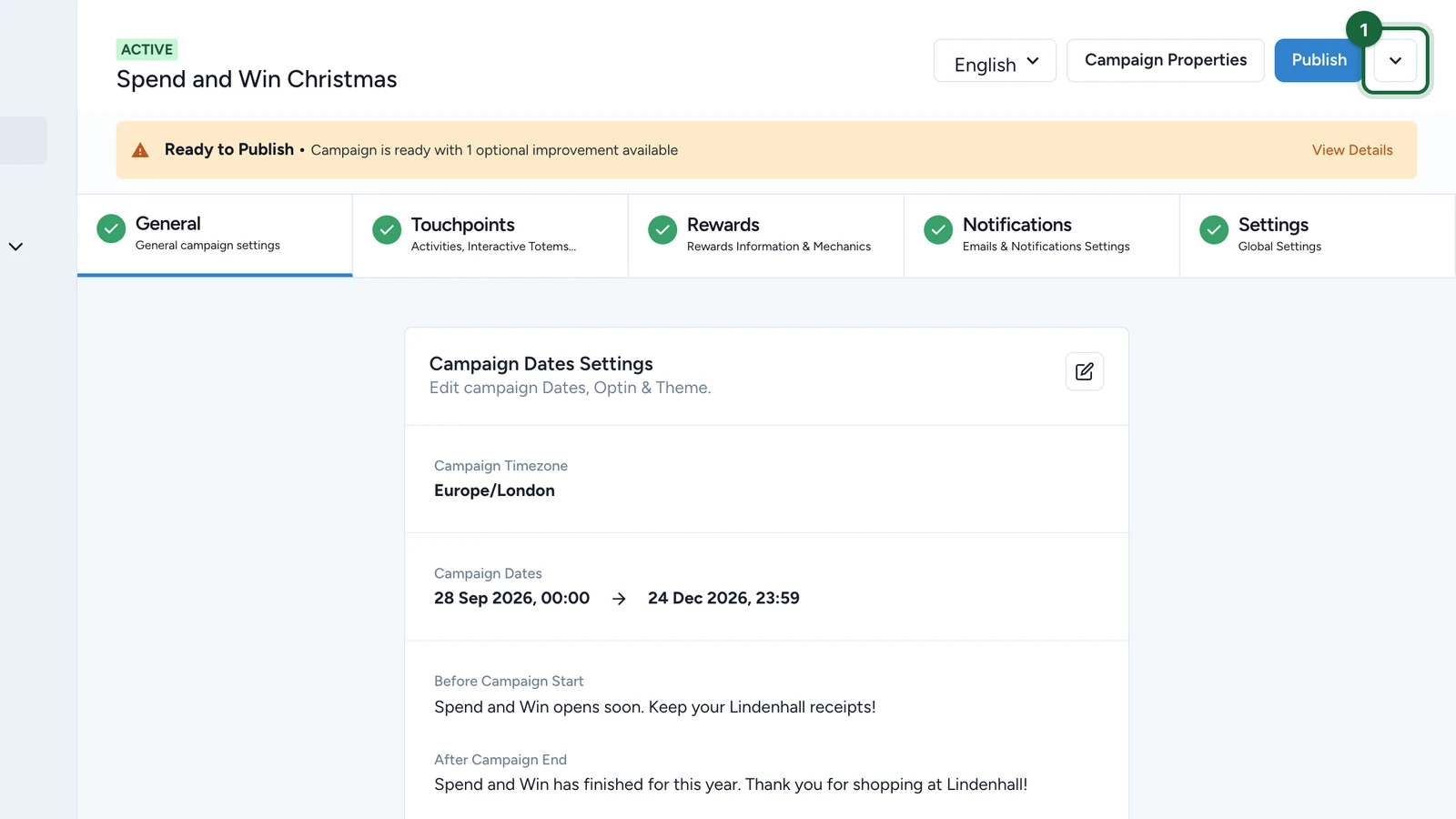Click the green checkmark beside Touchpoints

pyautogui.click(x=387, y=230)
